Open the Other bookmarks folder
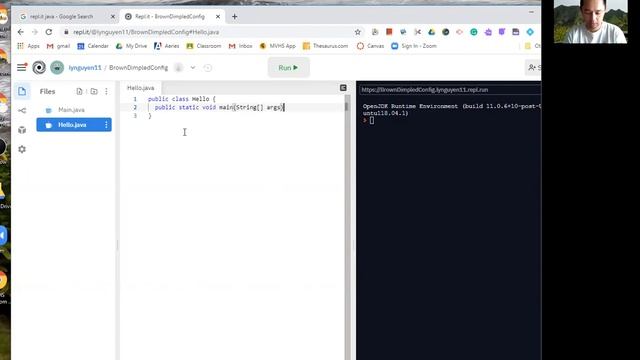Image resolution: width=640 pixels, height=360 pixels. pyautogui.click(x=532, y=46)
